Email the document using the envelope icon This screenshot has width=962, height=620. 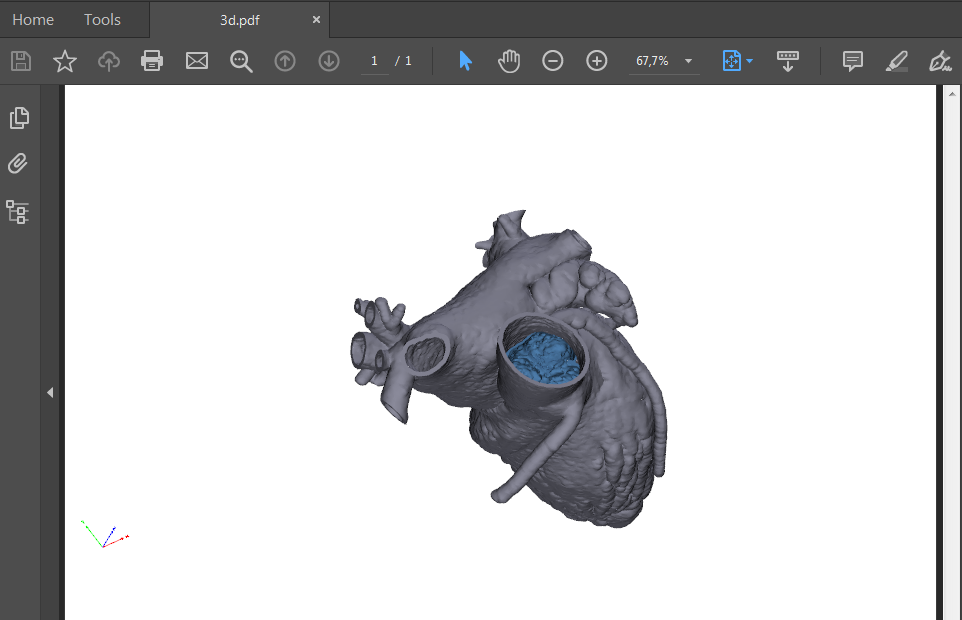(196, 61)
